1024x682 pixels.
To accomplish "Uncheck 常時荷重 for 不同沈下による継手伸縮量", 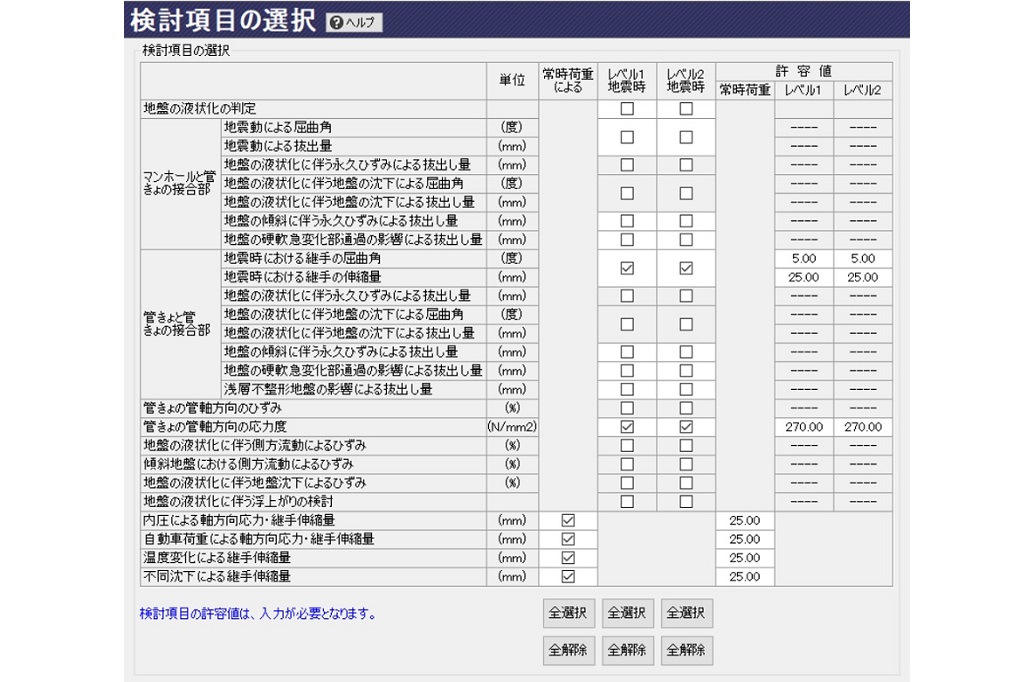I will (568, 577).
